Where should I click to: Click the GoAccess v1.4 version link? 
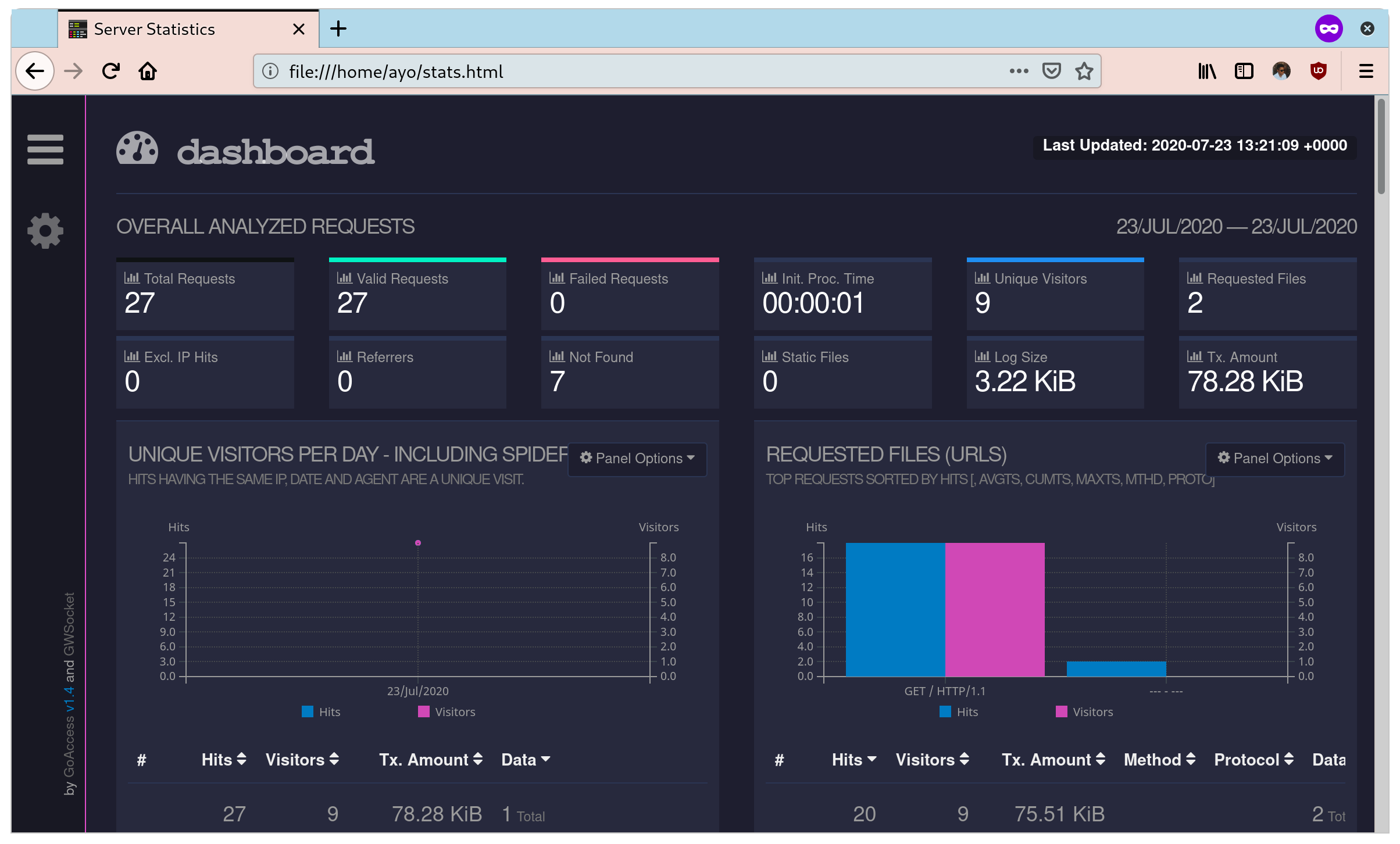70,700
